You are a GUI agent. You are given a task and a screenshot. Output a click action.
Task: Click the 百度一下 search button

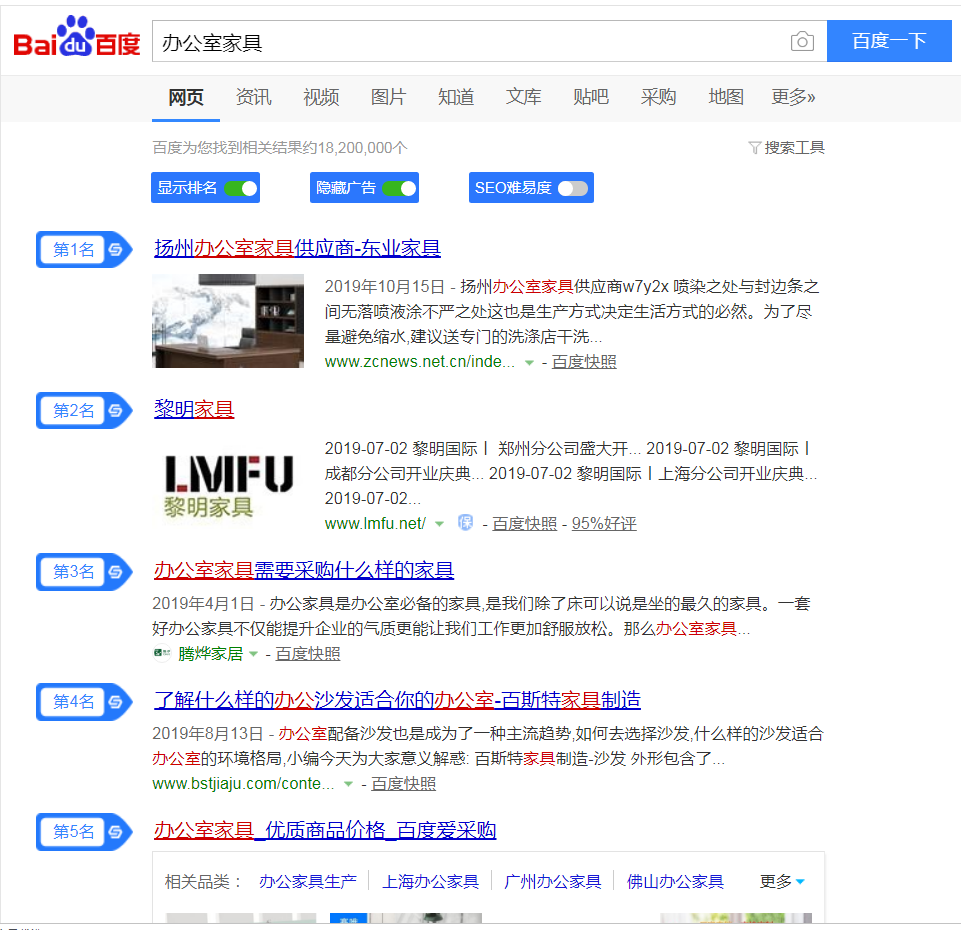coord(889,41)
